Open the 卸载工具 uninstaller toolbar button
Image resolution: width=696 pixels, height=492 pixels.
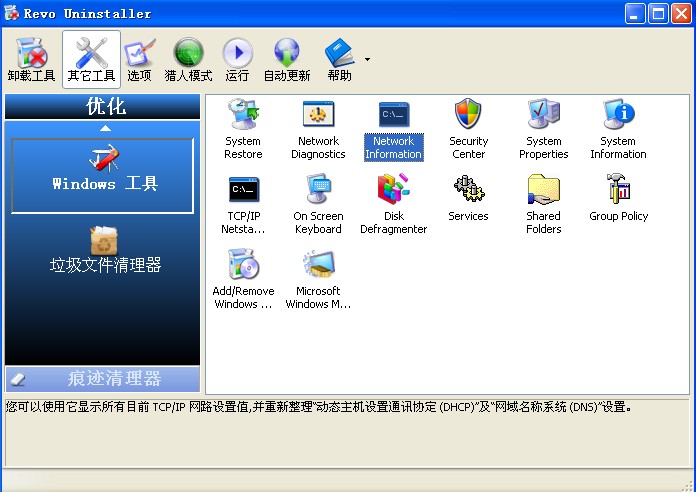tap(31, 60)
